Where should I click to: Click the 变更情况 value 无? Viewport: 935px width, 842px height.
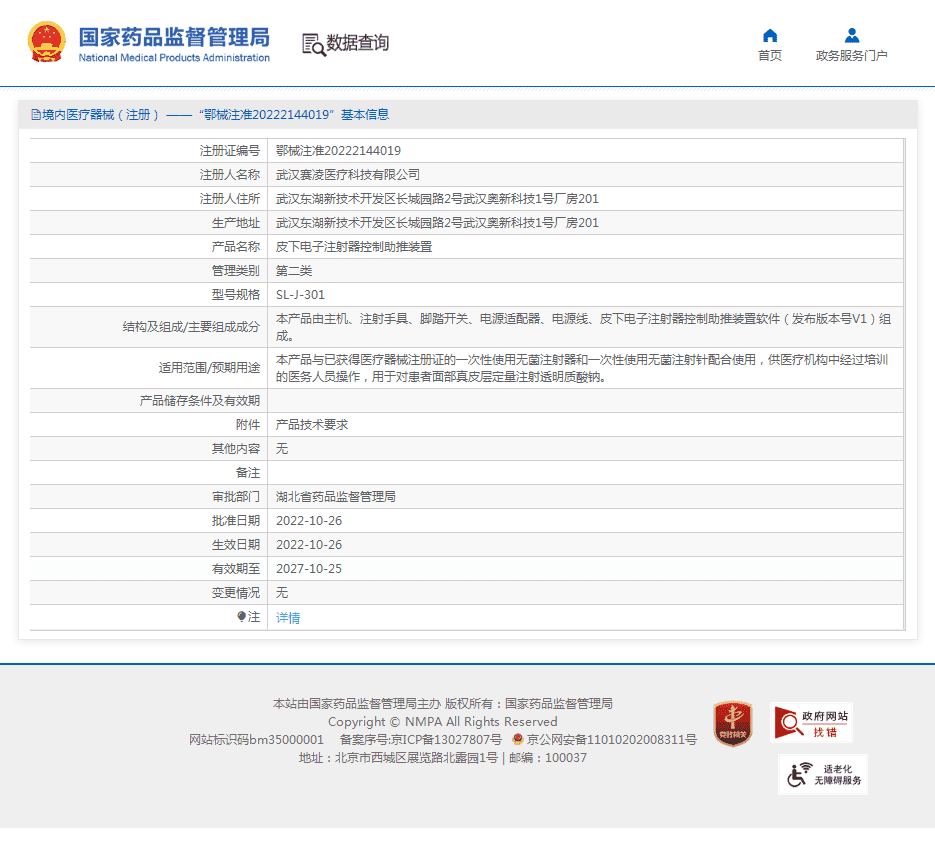(282, 593)
